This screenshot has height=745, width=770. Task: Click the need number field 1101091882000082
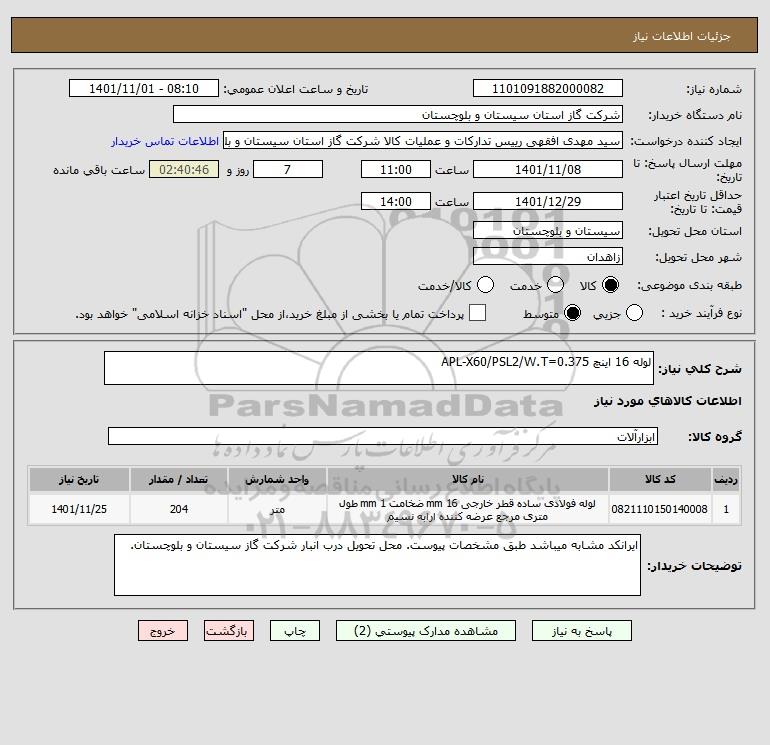click(x=548, y=88)
